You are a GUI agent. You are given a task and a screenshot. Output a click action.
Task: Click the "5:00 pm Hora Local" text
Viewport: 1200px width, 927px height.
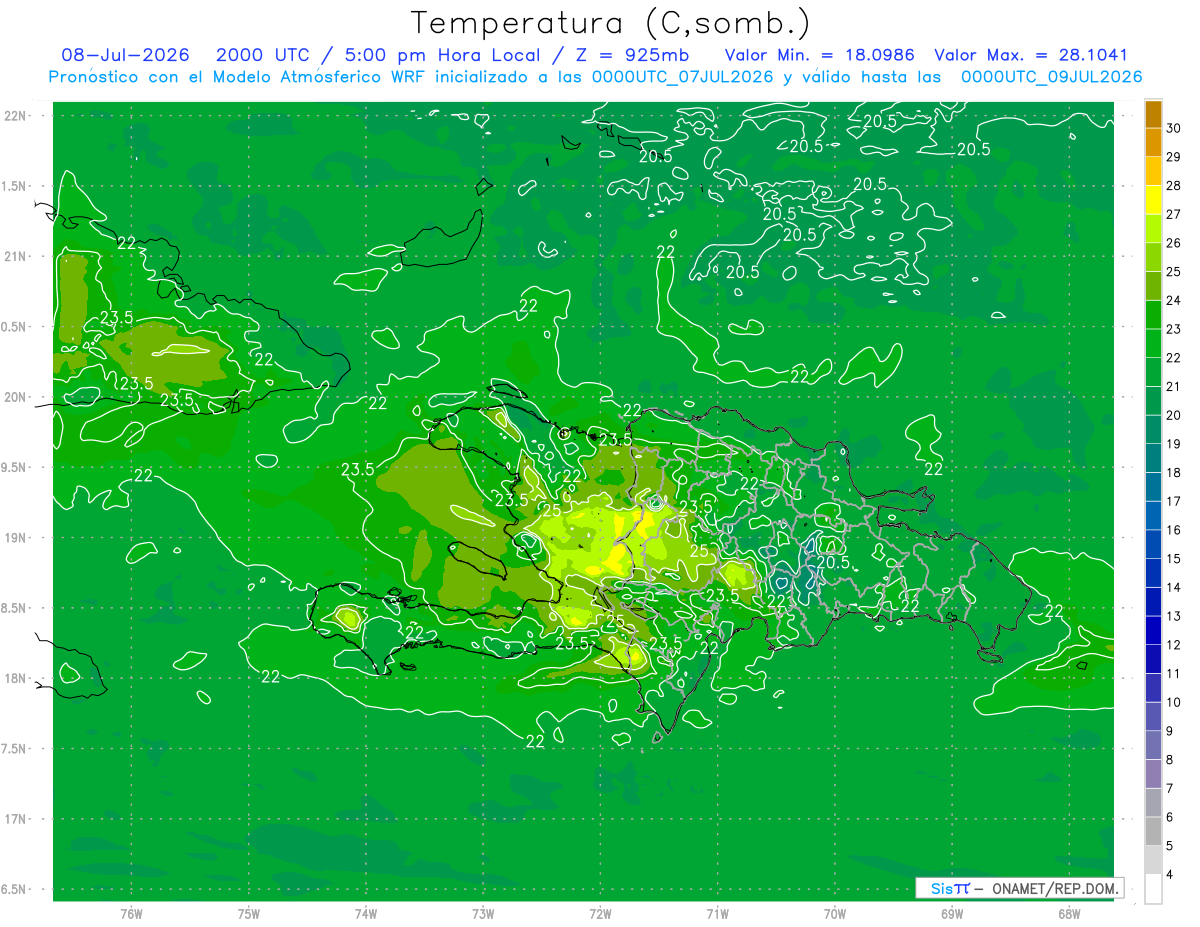442,55
